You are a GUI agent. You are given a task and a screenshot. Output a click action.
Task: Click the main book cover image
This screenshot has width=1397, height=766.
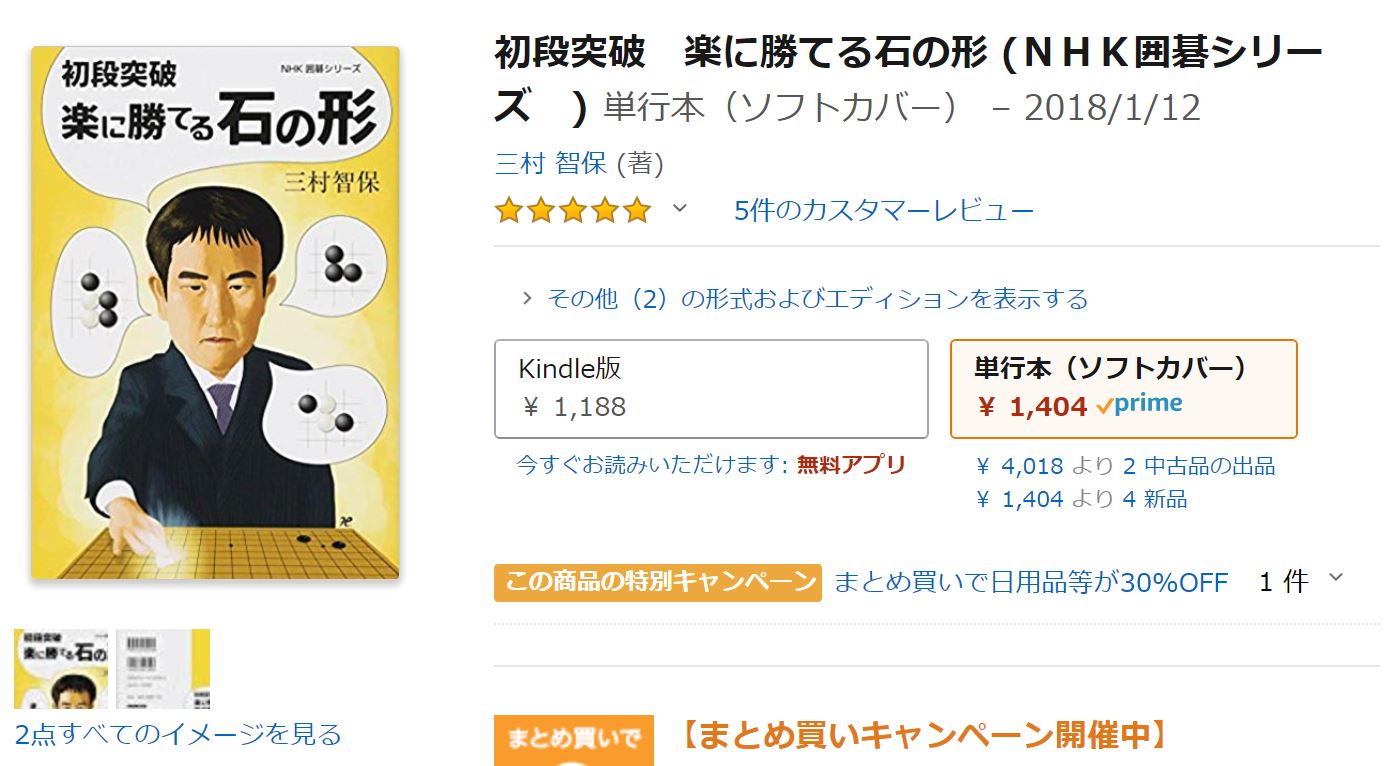(215, 313)
